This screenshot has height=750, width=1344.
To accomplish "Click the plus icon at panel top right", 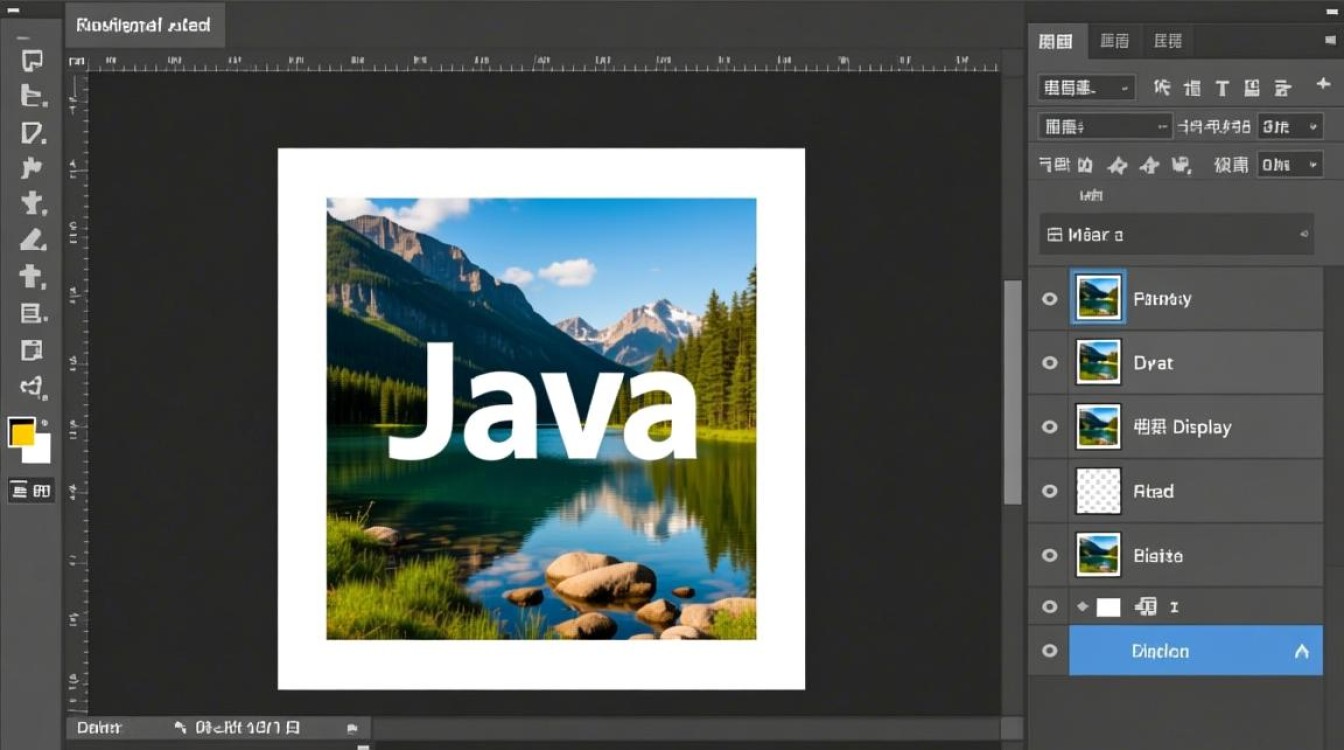I will click(1323, 86).
